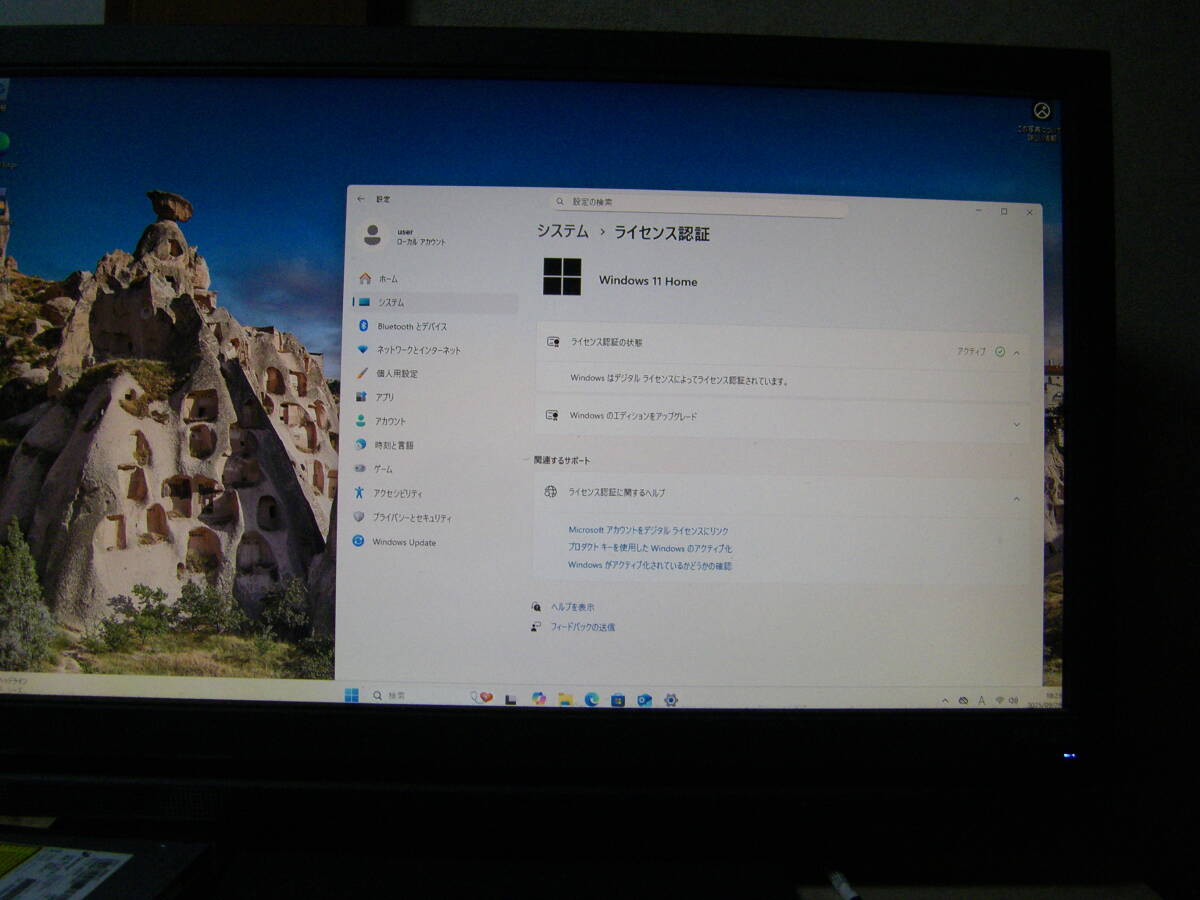Click the edition upgrade certificate icon
The width and height of the screenshot is (1200, 900).
tap(552, 415)
